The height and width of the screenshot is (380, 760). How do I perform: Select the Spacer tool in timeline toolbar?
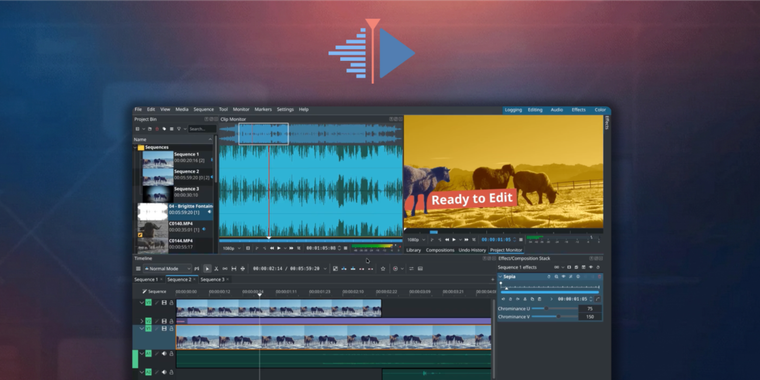click(x=225, y=269)
